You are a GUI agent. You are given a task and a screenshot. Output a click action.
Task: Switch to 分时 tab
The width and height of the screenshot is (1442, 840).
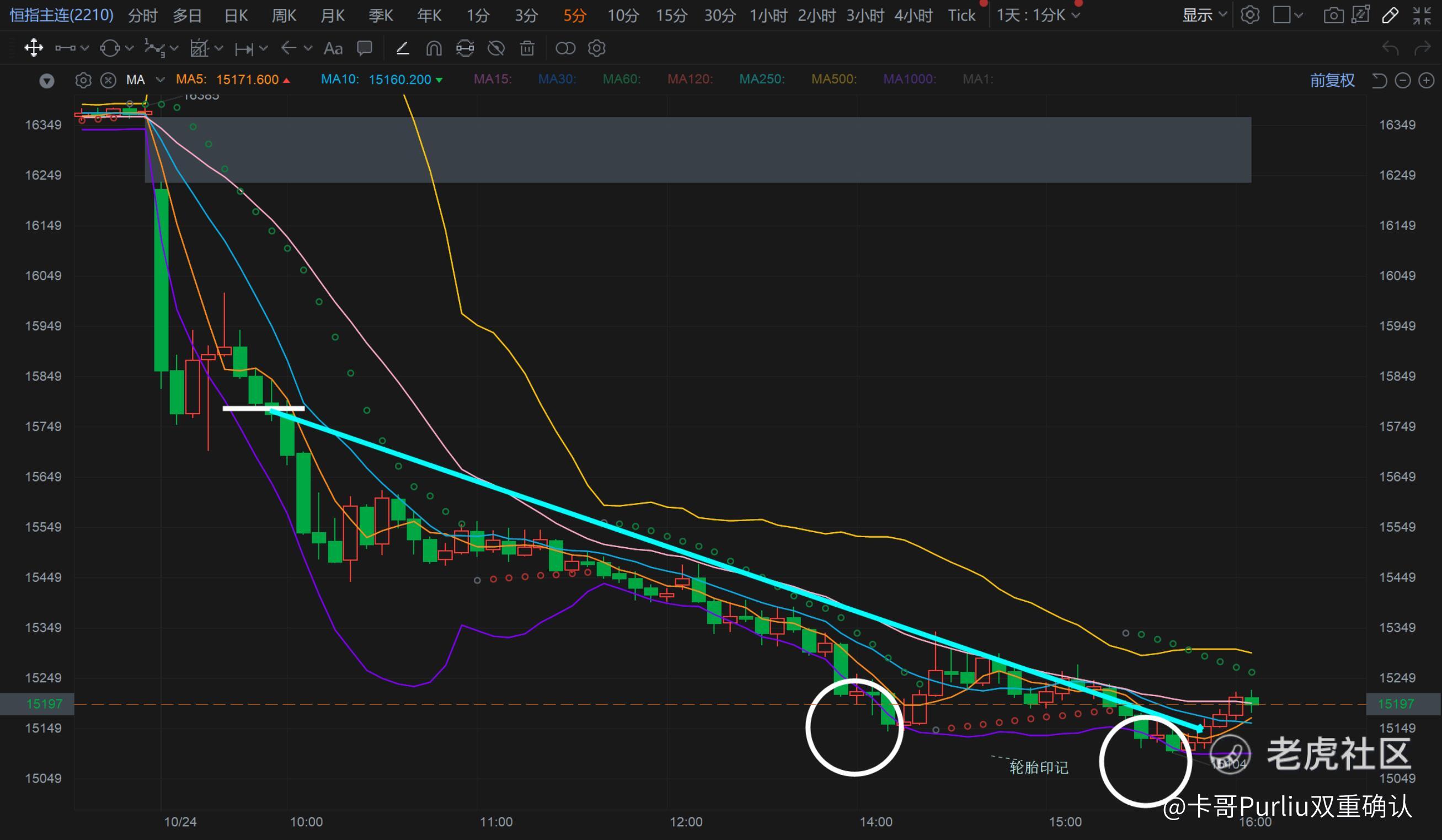(142, 15)
